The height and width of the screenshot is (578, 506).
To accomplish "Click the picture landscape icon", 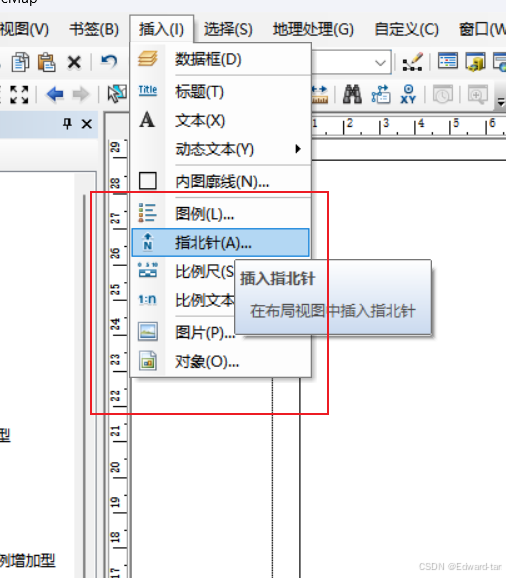I will tap(148, 331).
